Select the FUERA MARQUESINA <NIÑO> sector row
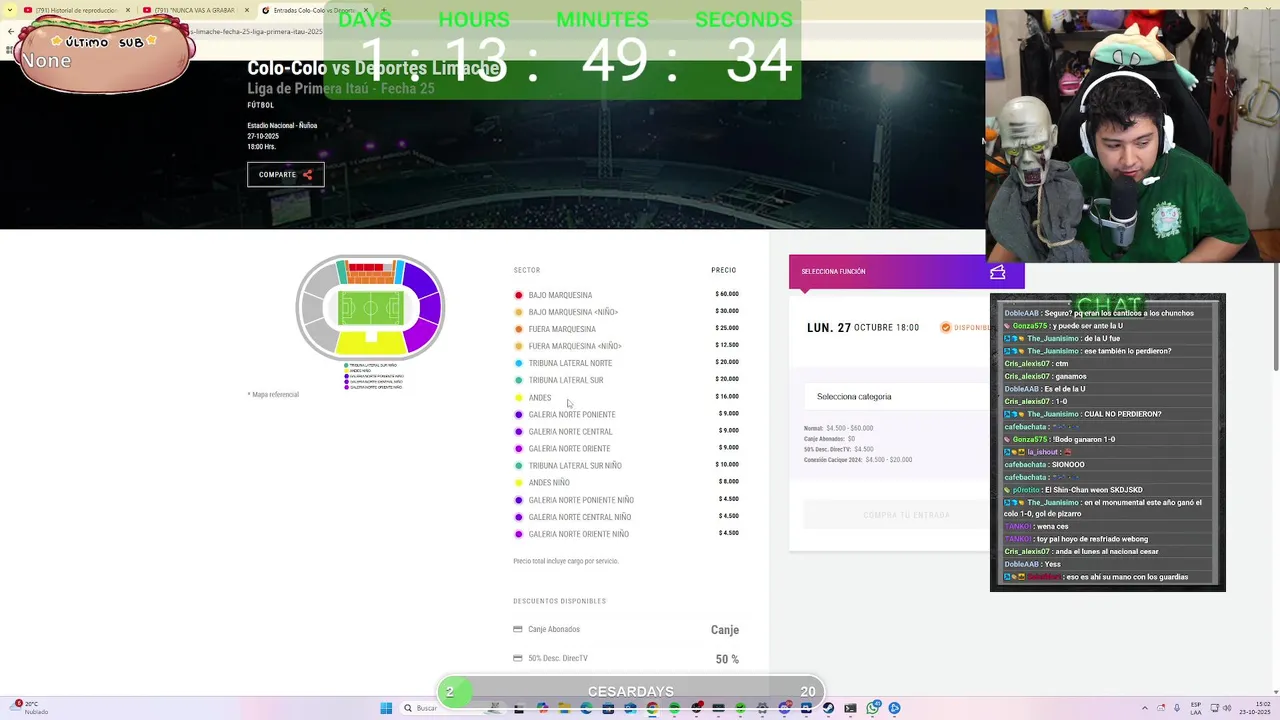1280x720 pixels. [x=626, y=346]
